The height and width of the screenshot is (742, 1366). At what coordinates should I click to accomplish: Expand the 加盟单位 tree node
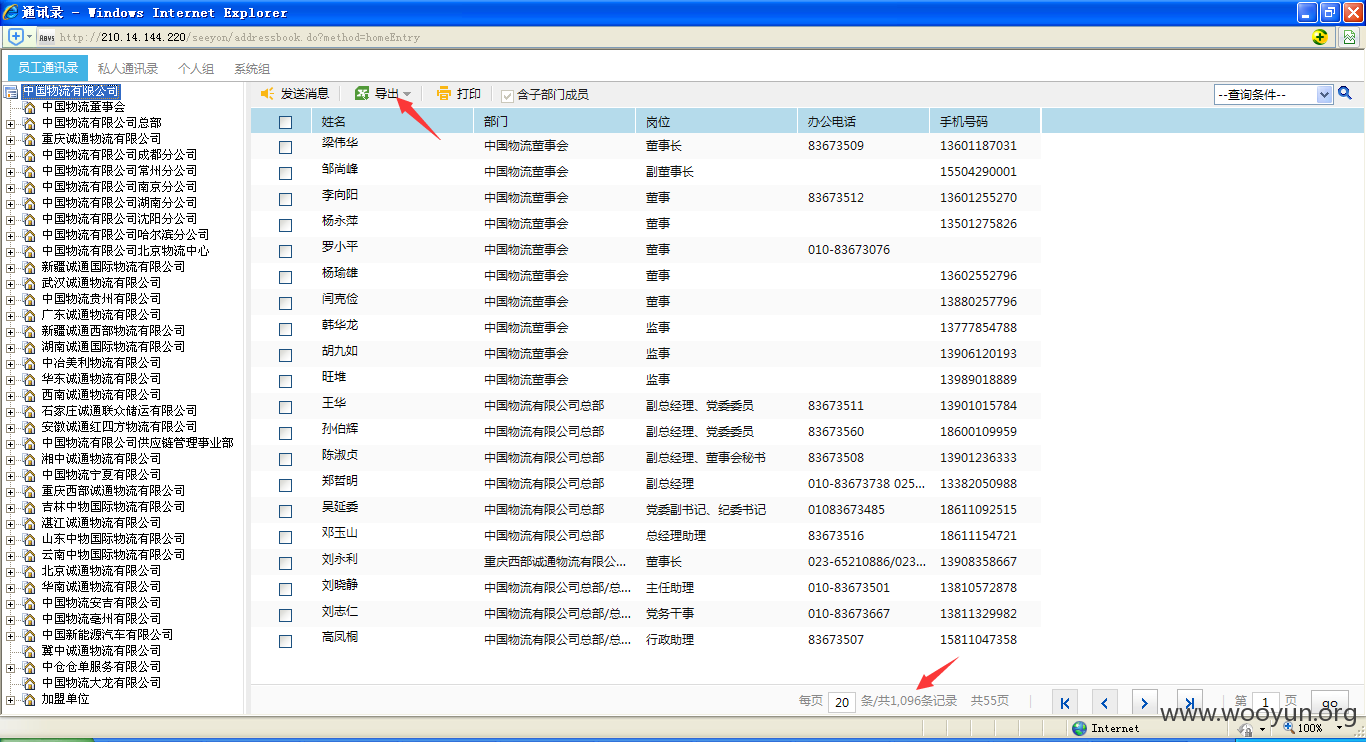pyautogui.click(x=11, y=699)
